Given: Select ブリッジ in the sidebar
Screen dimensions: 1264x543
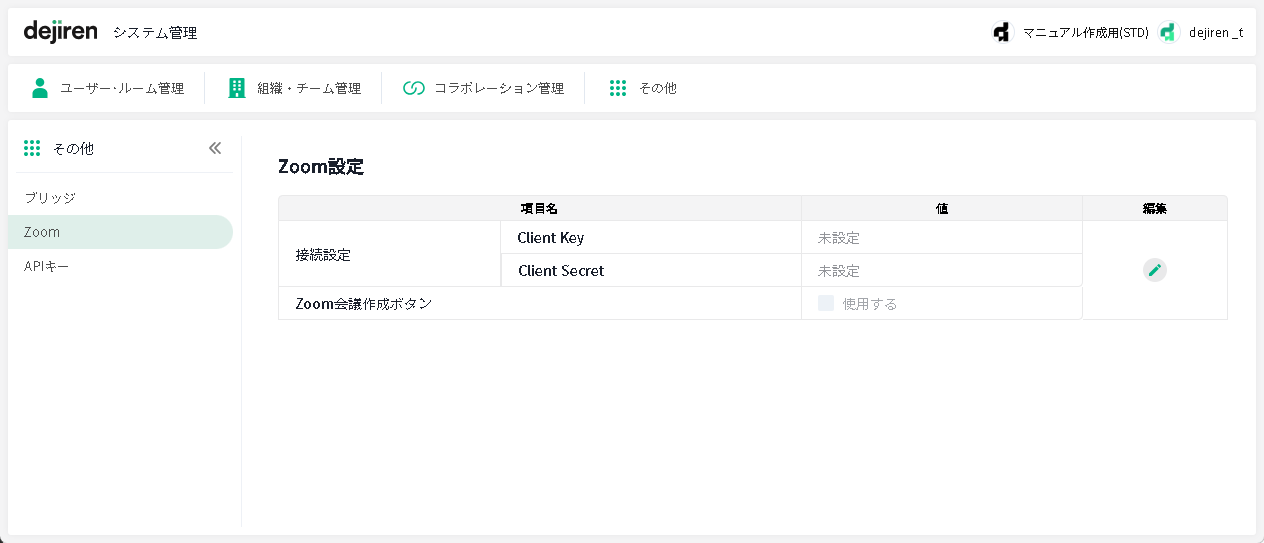Looking at the screenshot, I should pos(50,198).
